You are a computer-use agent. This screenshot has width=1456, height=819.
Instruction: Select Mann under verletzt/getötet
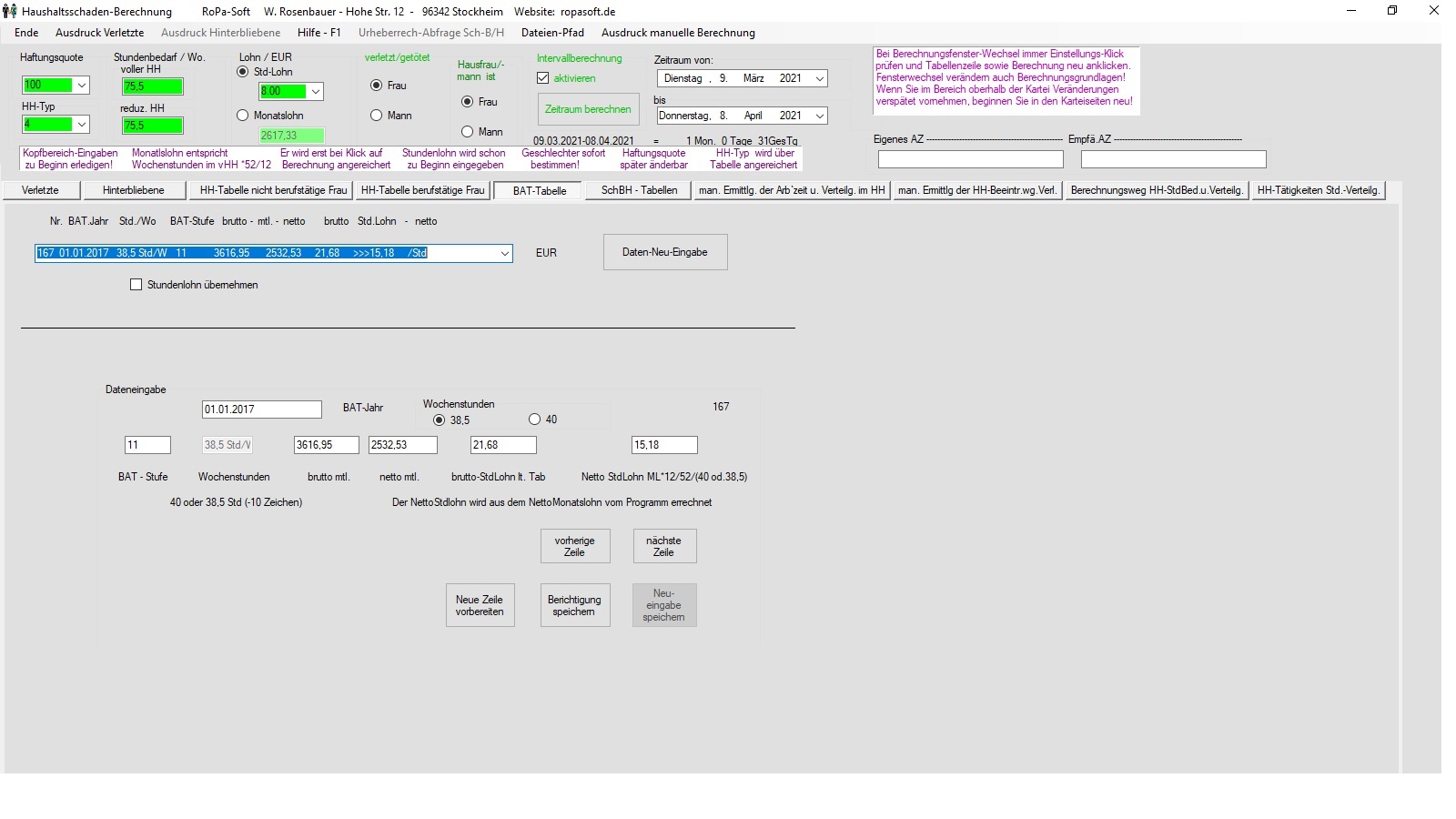click(x=377, y=116)
